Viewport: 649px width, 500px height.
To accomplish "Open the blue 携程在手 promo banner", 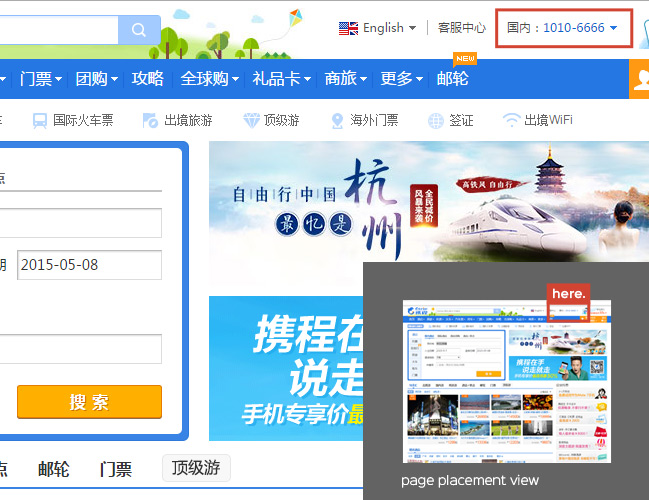I will (286, 368).
